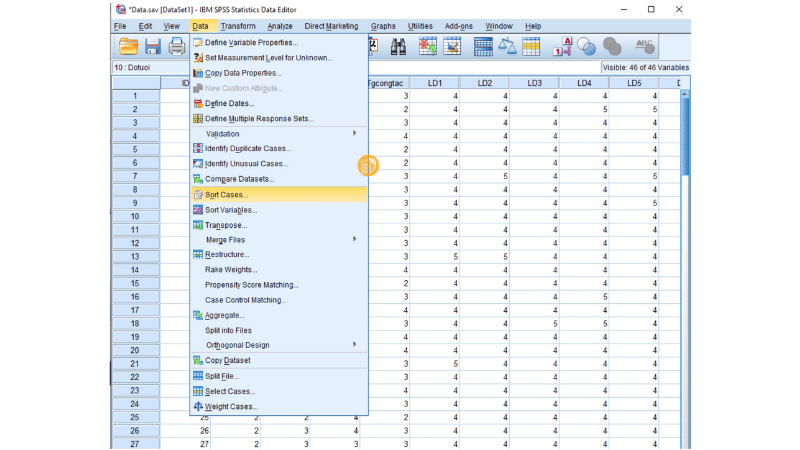Image resolution: width=800 pixels, height=450 pixels.
Task: Select the LD1 column header
Action: 435,83
